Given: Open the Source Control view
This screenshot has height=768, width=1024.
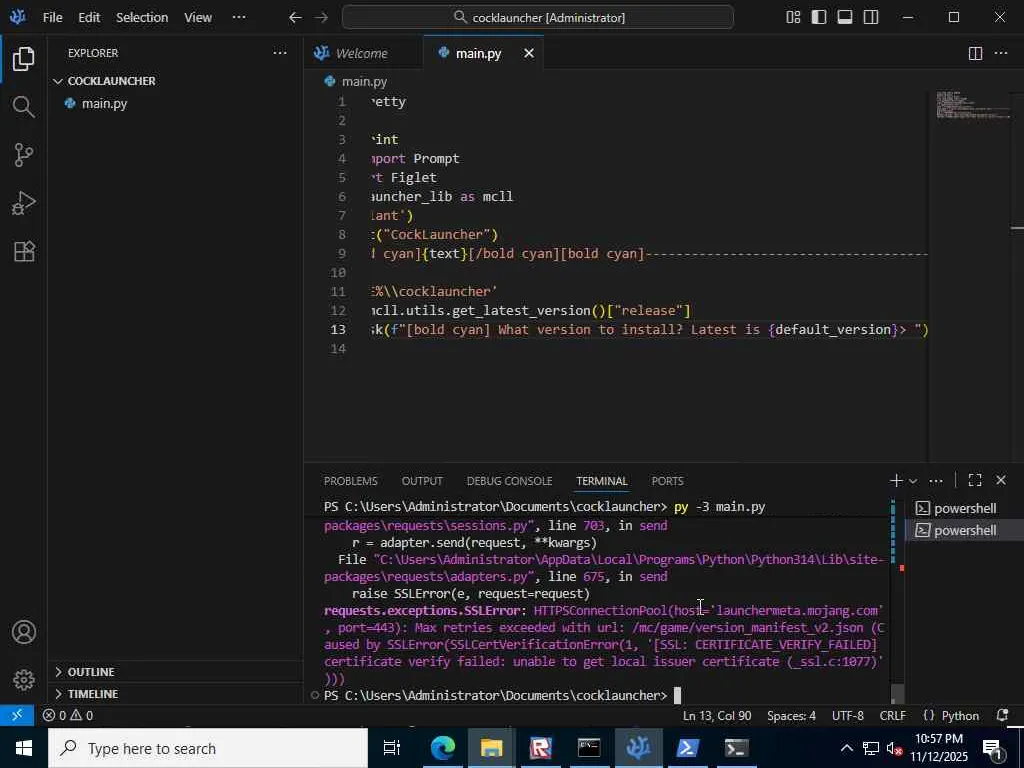Looking at the screenshot, I should [24, 155].
